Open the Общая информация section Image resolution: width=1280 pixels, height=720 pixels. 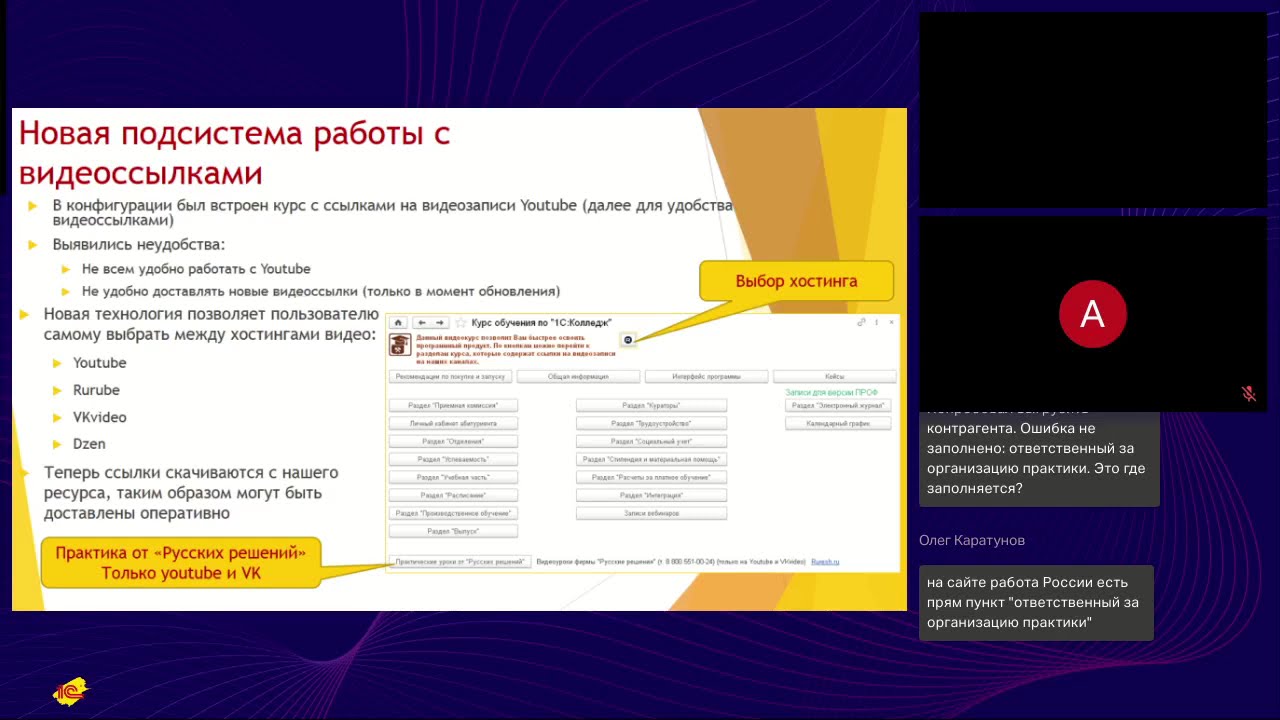[x=578, y=377]
